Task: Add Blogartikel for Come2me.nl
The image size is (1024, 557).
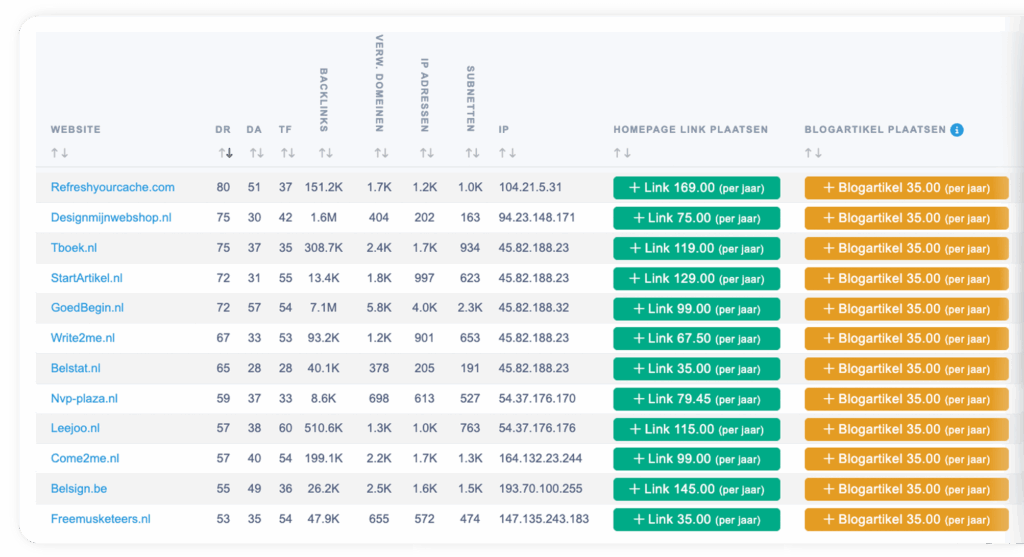Action: 906,458
